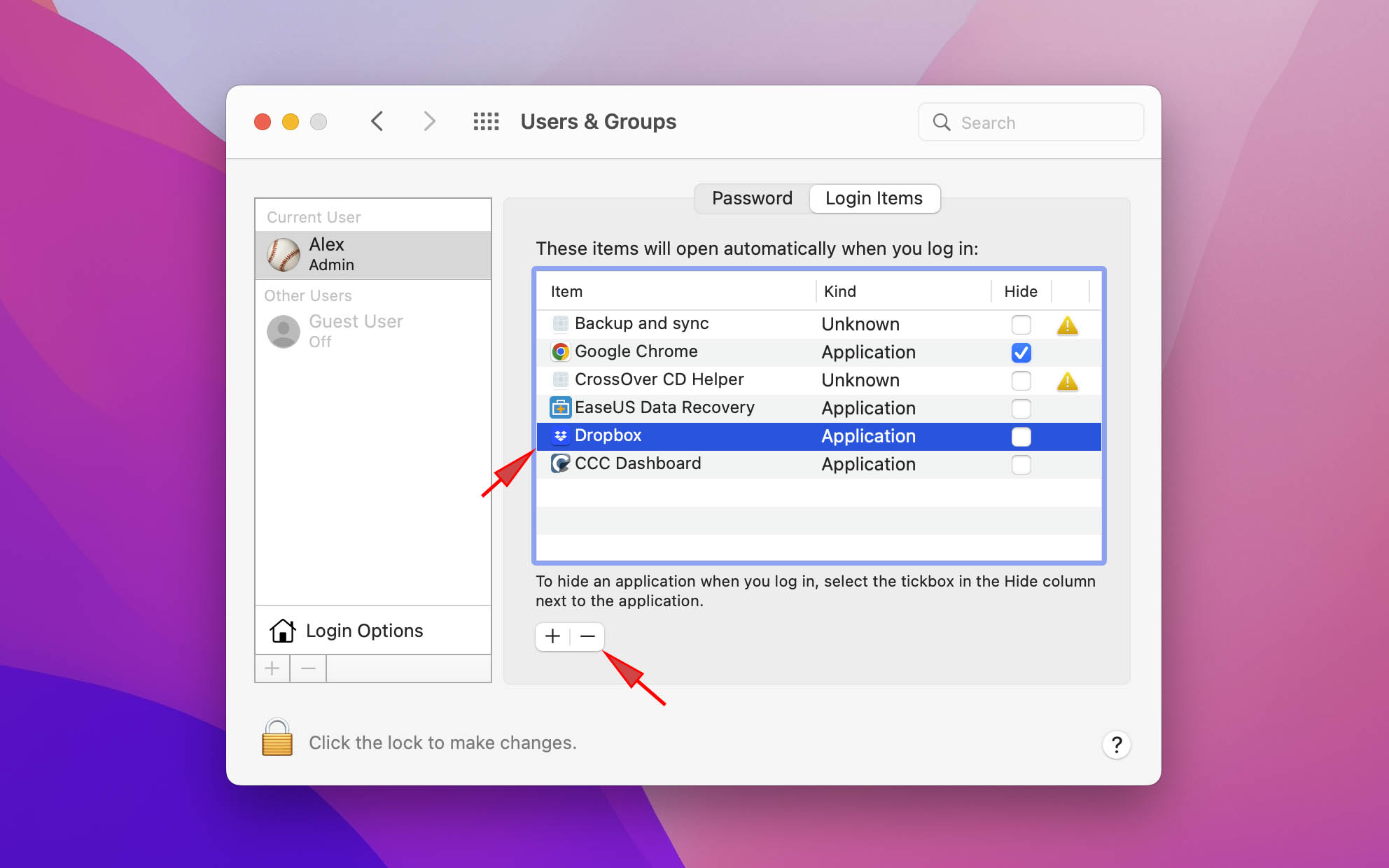Switch to the Password tab
Viewport: 1389px width, 868px height.
click(751, 198)
